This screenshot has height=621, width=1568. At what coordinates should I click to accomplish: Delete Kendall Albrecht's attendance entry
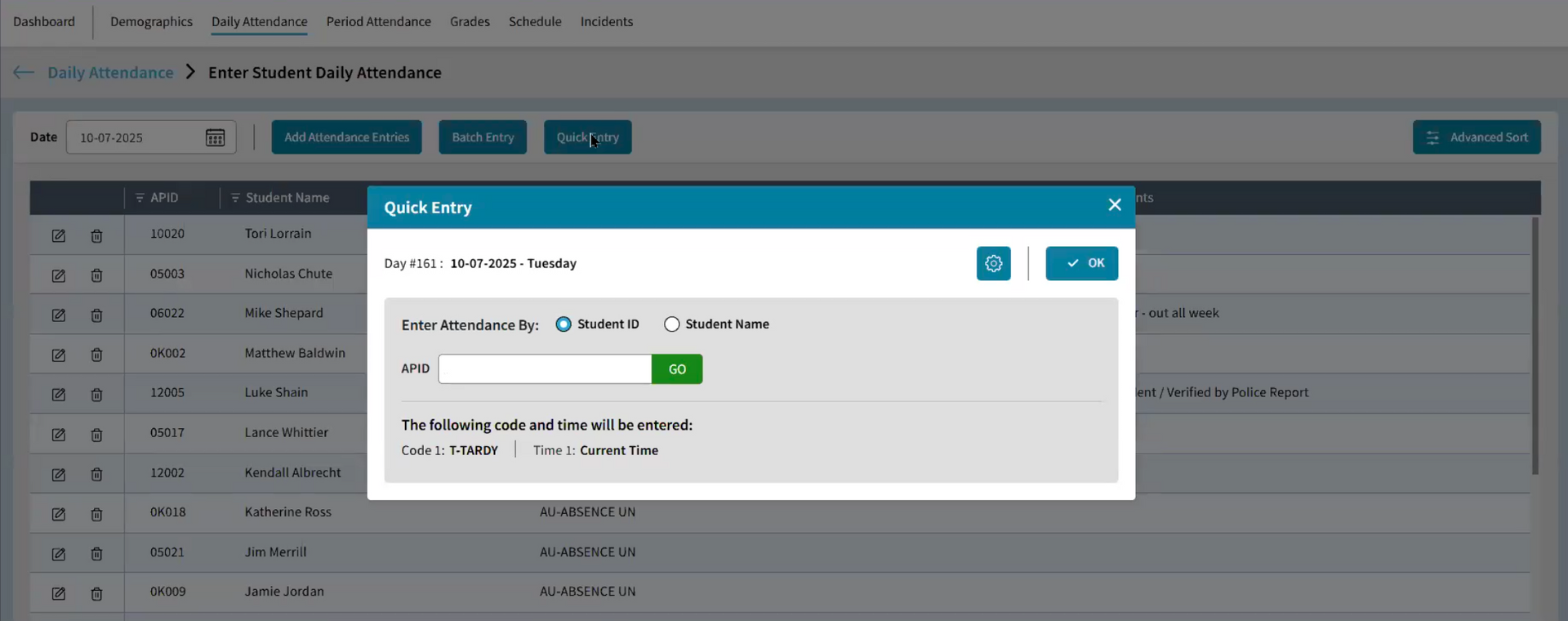[x=96, y=475]
